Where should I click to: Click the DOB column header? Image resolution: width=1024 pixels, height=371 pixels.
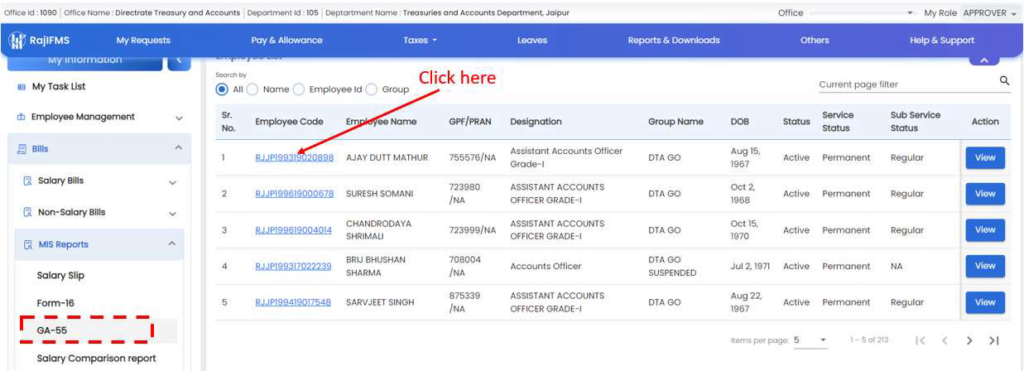tap(741, 122)
